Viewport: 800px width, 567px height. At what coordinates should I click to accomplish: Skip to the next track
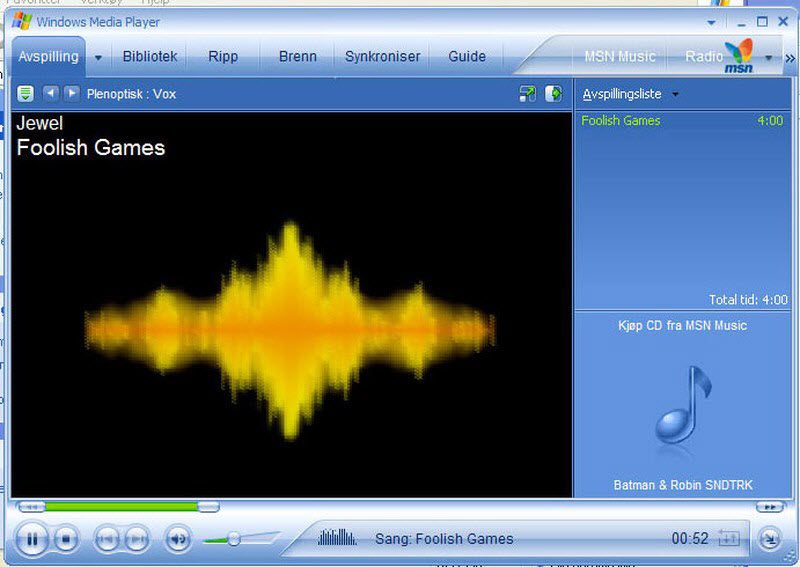[137, 539]
